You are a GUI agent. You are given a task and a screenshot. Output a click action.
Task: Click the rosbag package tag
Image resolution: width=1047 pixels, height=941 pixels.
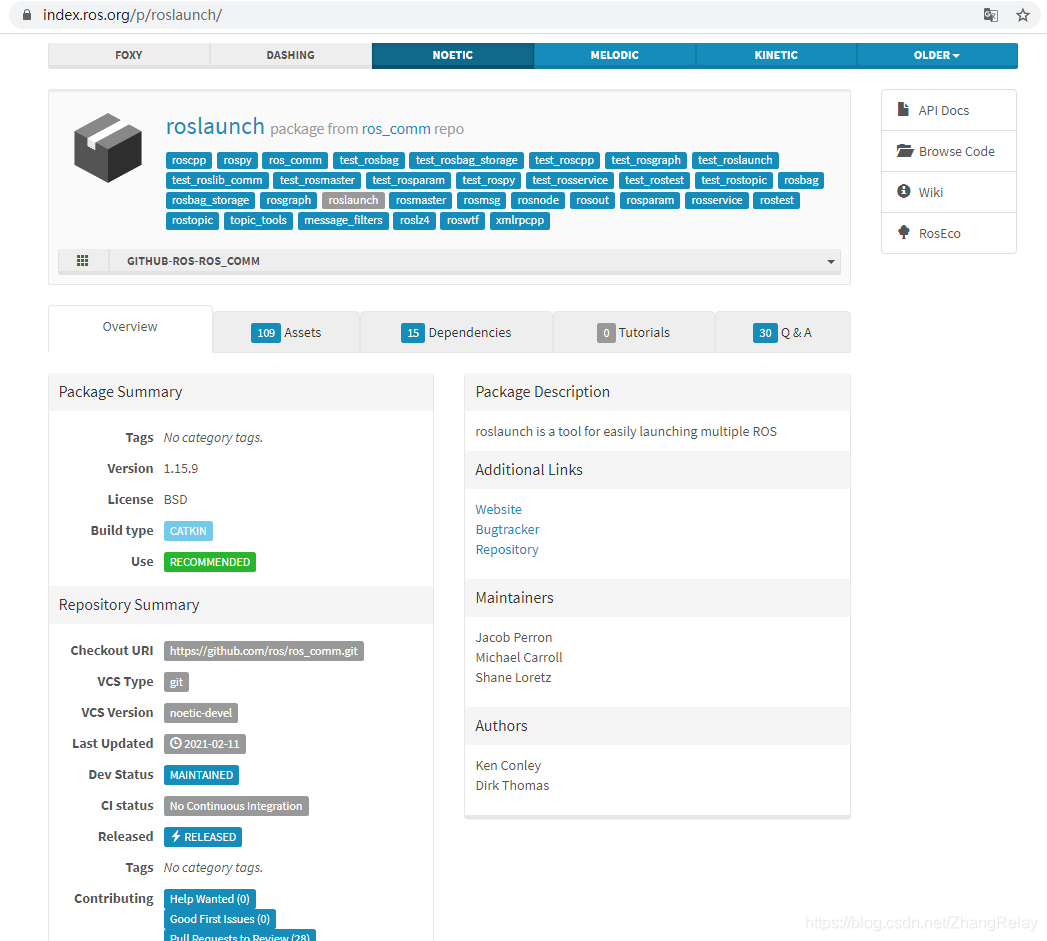tap(801, 180)
